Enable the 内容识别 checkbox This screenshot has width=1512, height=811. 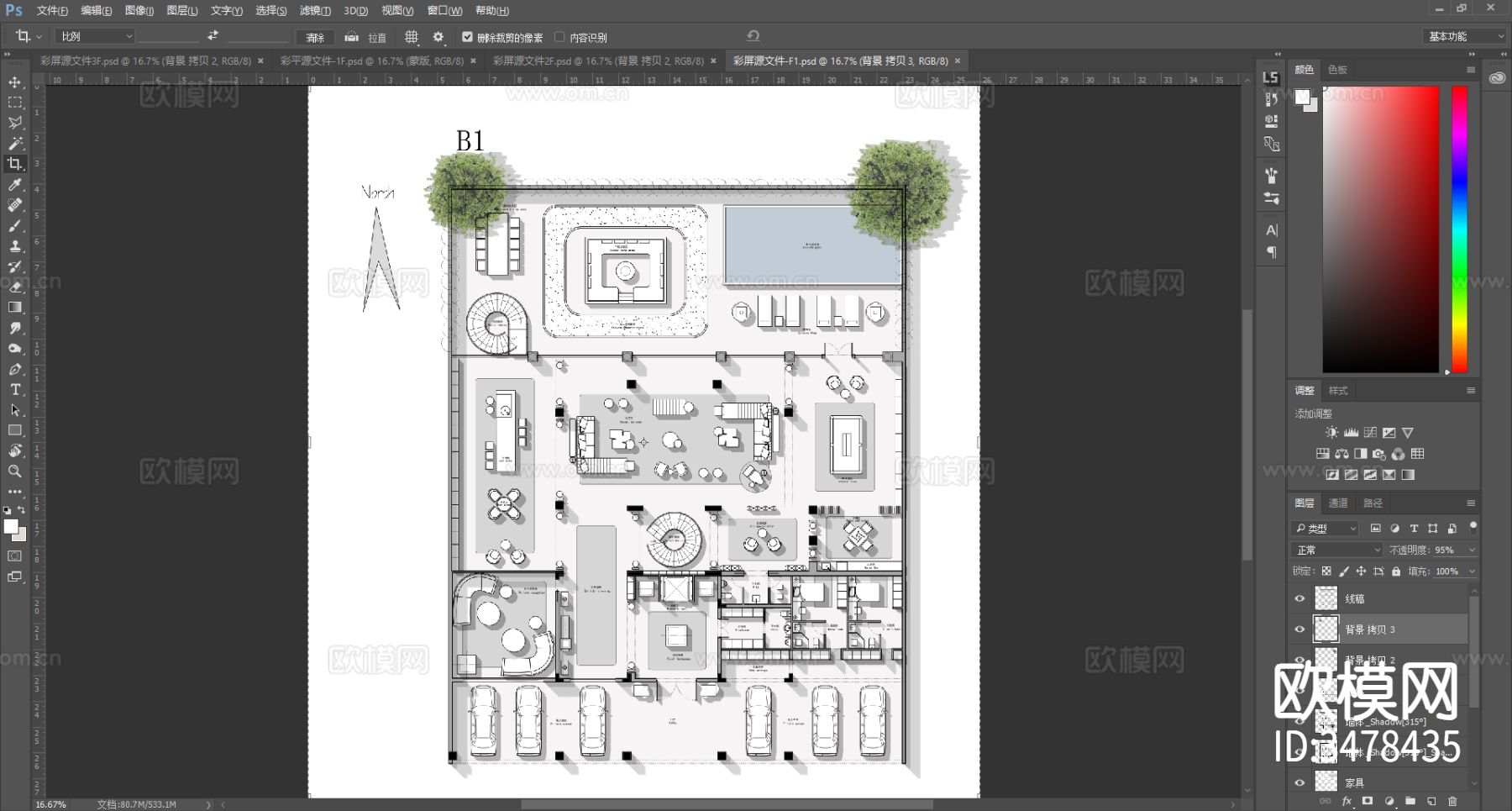(x=559, y=37)
